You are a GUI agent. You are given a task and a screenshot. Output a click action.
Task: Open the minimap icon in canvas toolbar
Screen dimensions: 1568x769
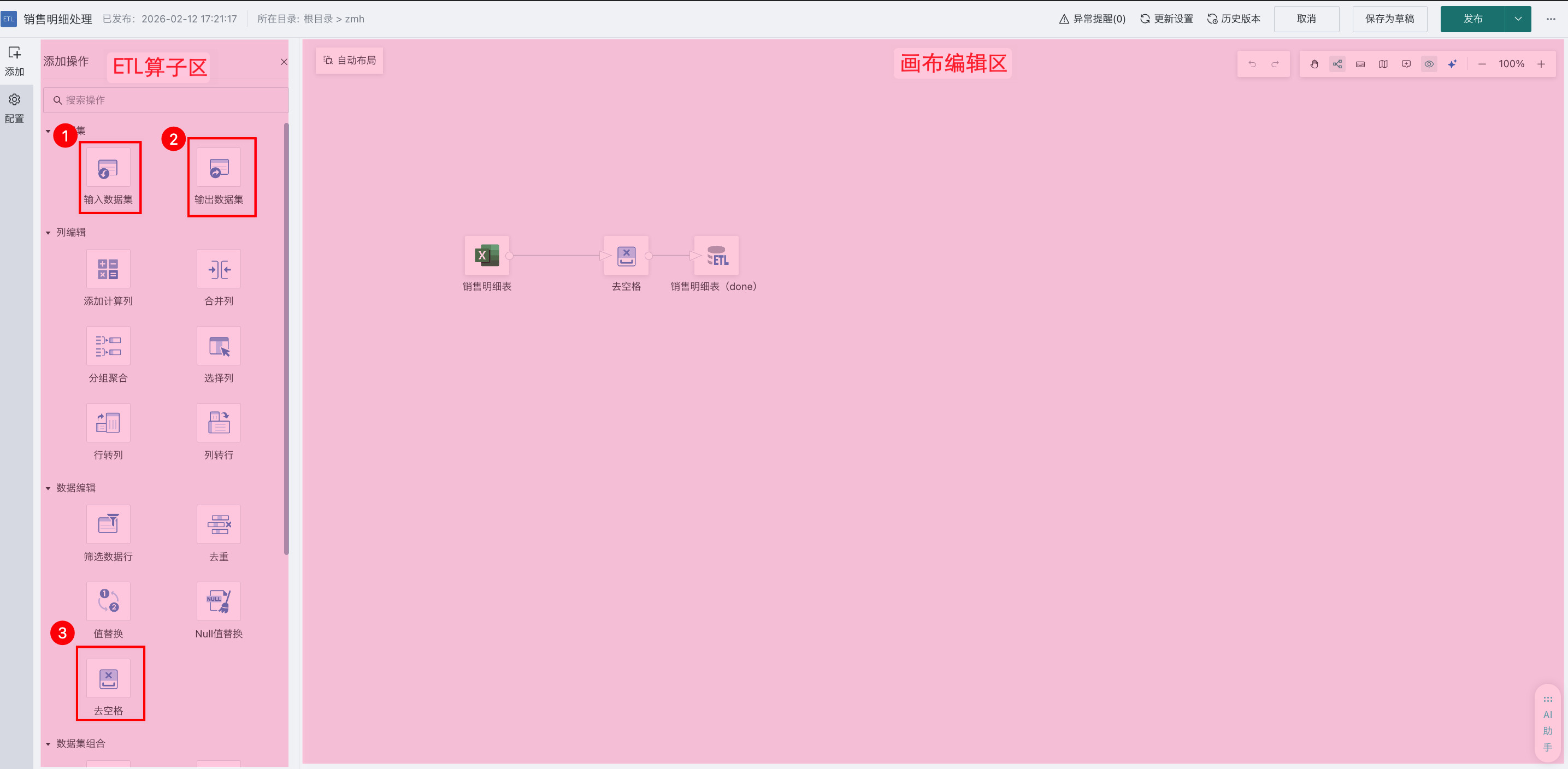click(1383, 64)
